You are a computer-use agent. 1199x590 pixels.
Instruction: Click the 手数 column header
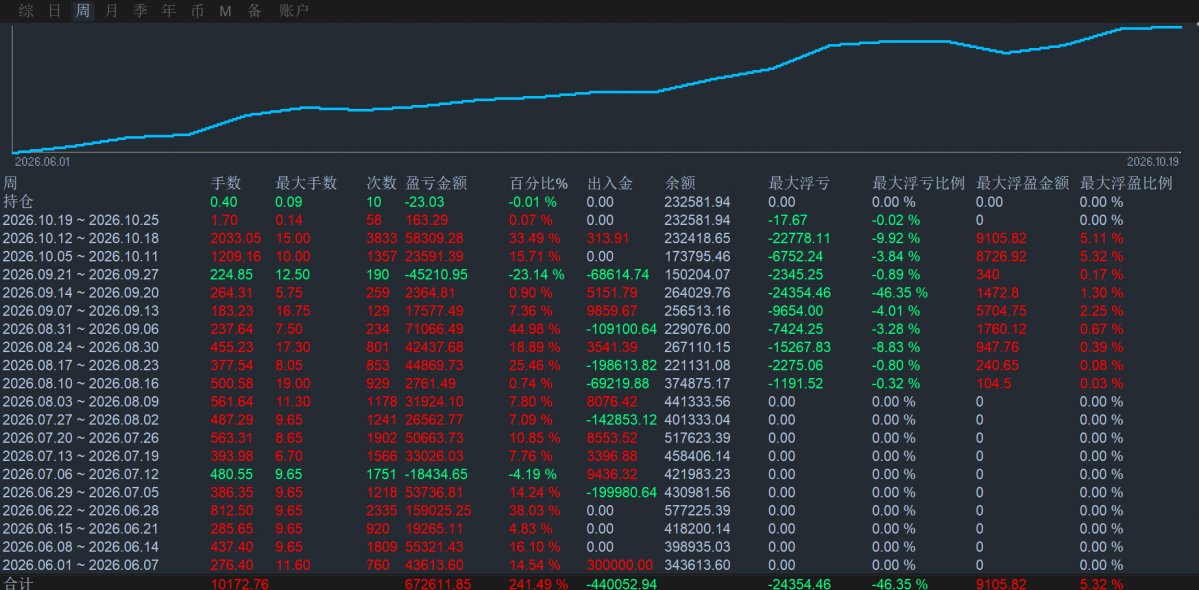[x=226, y=183]
